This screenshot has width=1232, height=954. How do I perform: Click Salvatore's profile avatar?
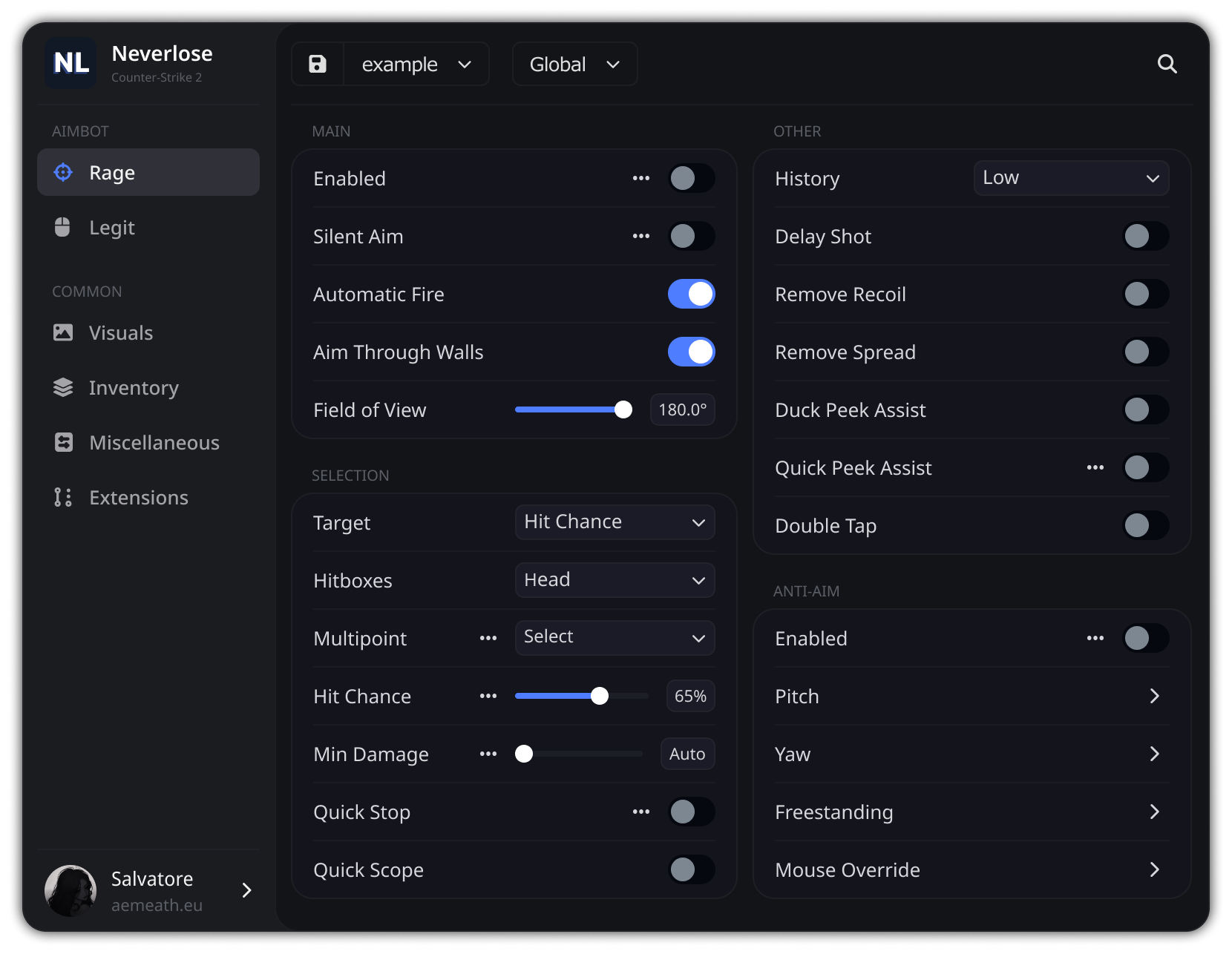pos(71,890)
